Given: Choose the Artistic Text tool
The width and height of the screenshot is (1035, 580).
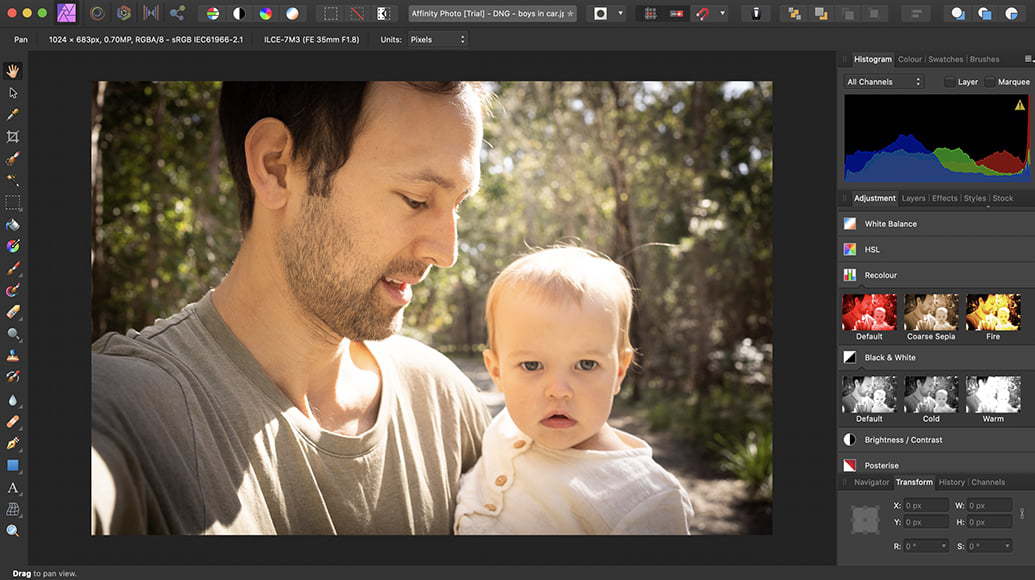Looking at the screenshot, I should click(13, 488).
